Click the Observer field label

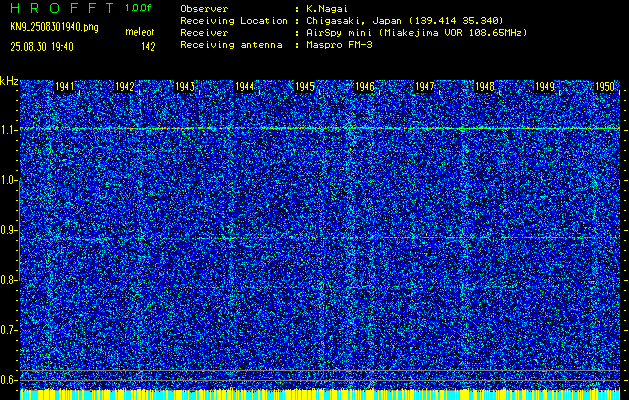[204, 8]
